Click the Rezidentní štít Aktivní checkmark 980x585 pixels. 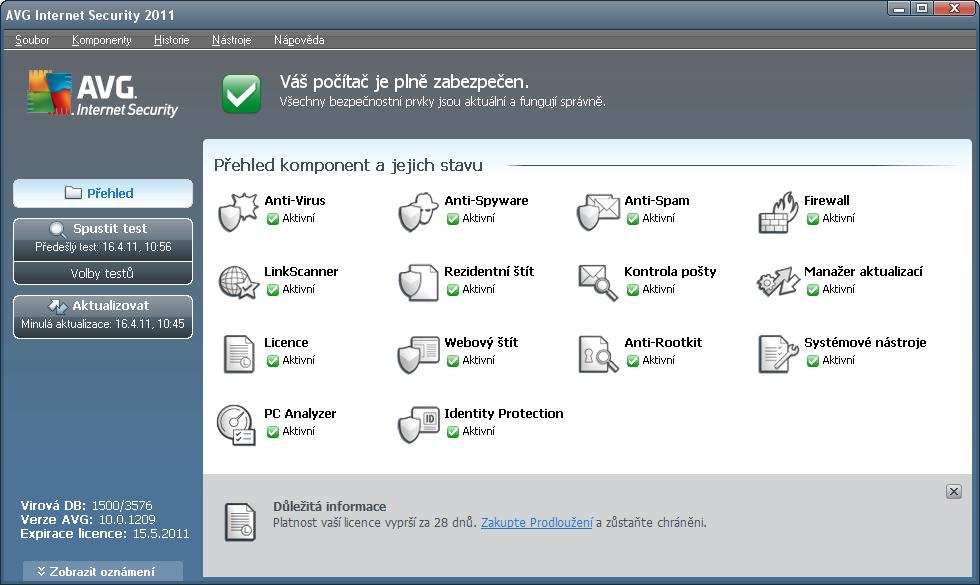[453, 289]
